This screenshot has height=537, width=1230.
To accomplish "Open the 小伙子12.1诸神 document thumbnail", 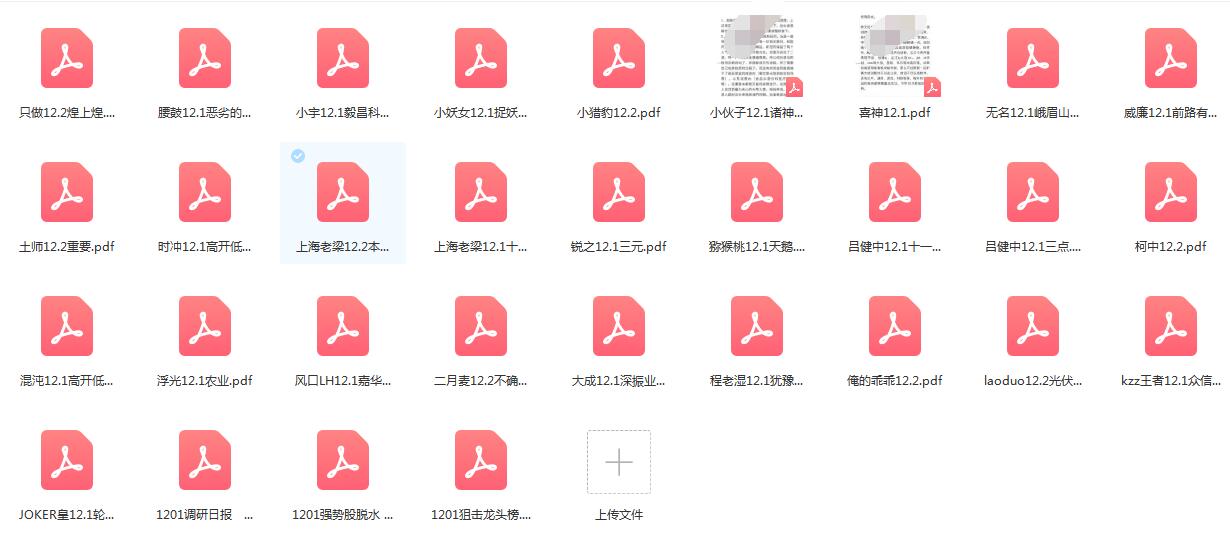I will 757,57.
